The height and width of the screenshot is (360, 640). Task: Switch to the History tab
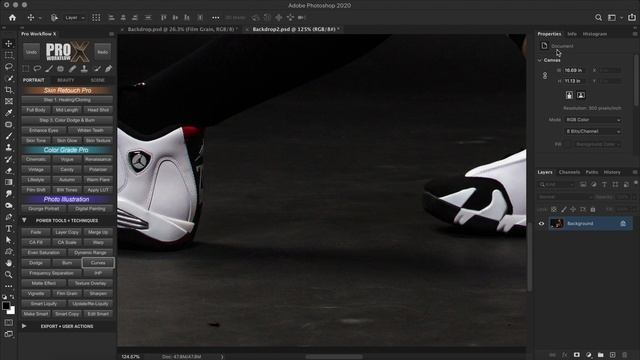pos(612,172)
